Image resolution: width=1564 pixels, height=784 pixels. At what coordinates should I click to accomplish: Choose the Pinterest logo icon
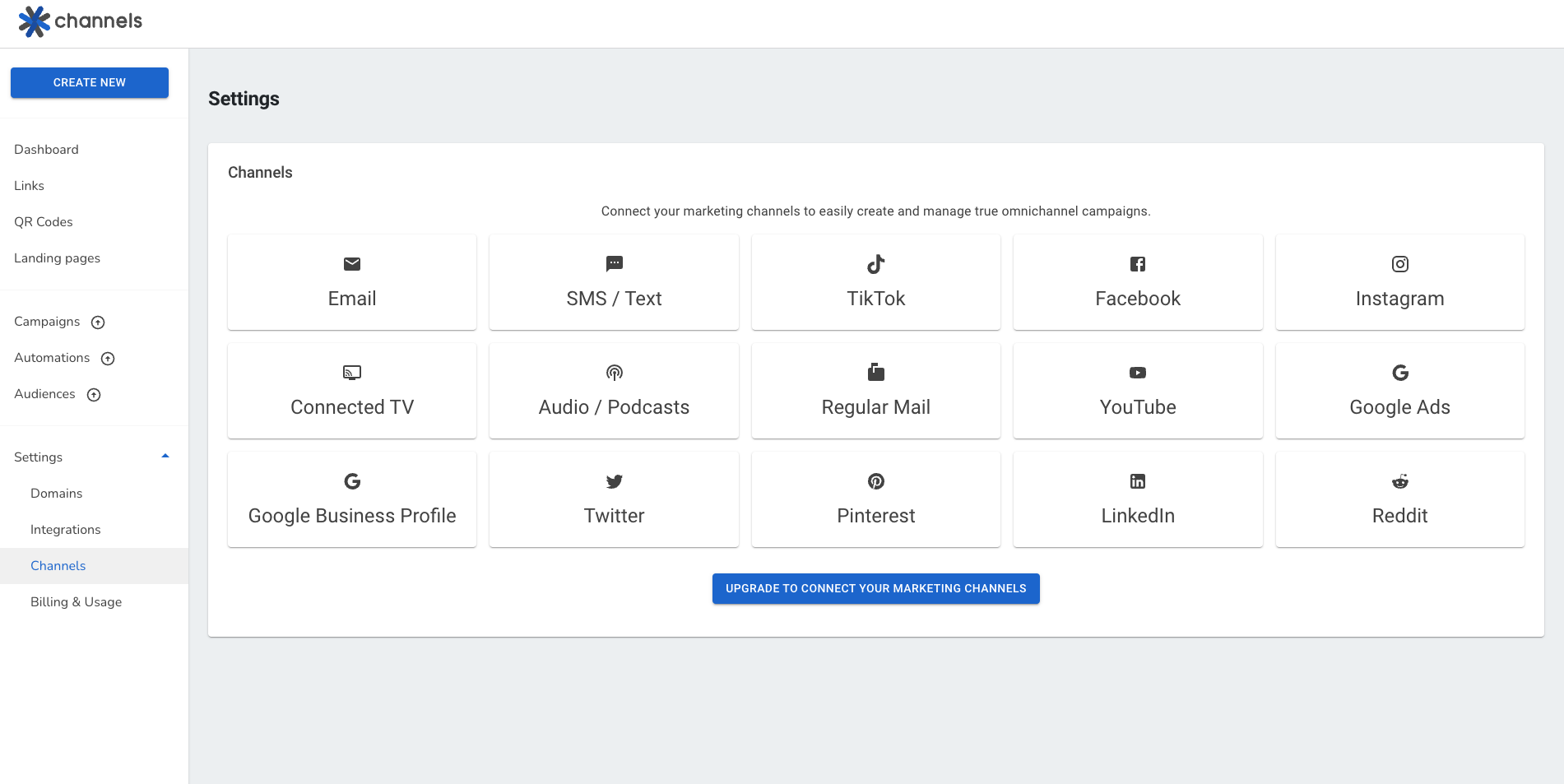pos(875,481)
